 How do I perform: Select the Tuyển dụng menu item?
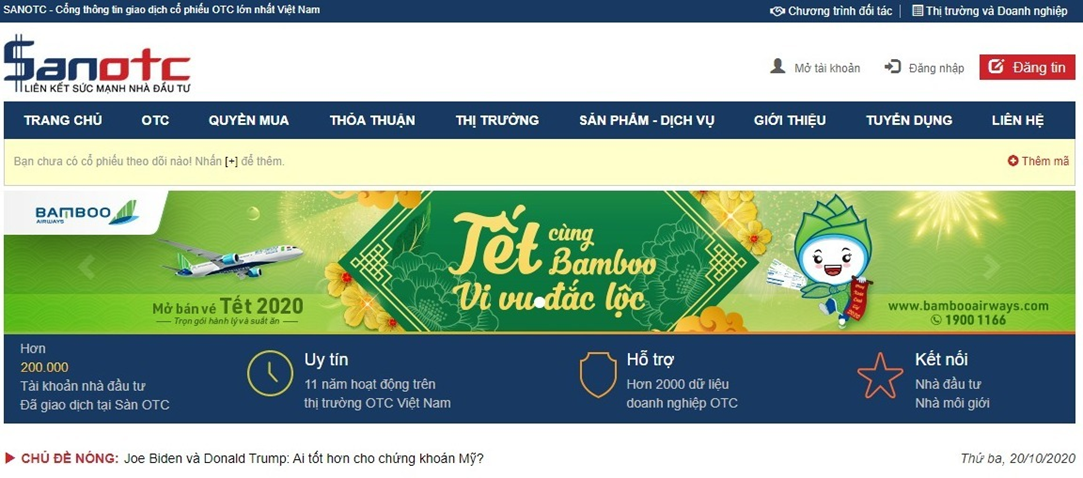coord(909,120)
